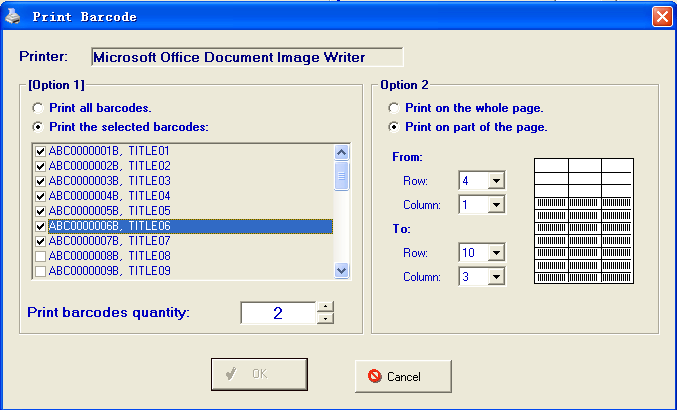Decrease print barcodes quantity with down arrow

click(x=326, y=319)
